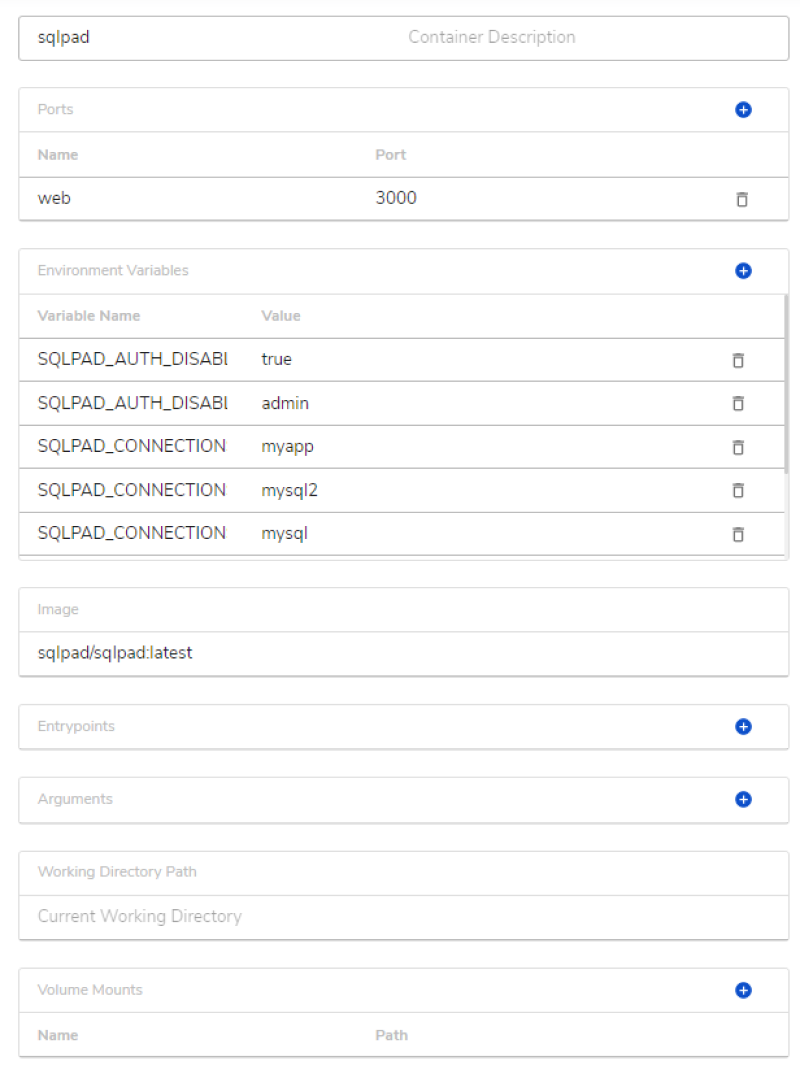Delete the variable with value admin
Screen dimensions: 800x1075
tap(738, 403)
